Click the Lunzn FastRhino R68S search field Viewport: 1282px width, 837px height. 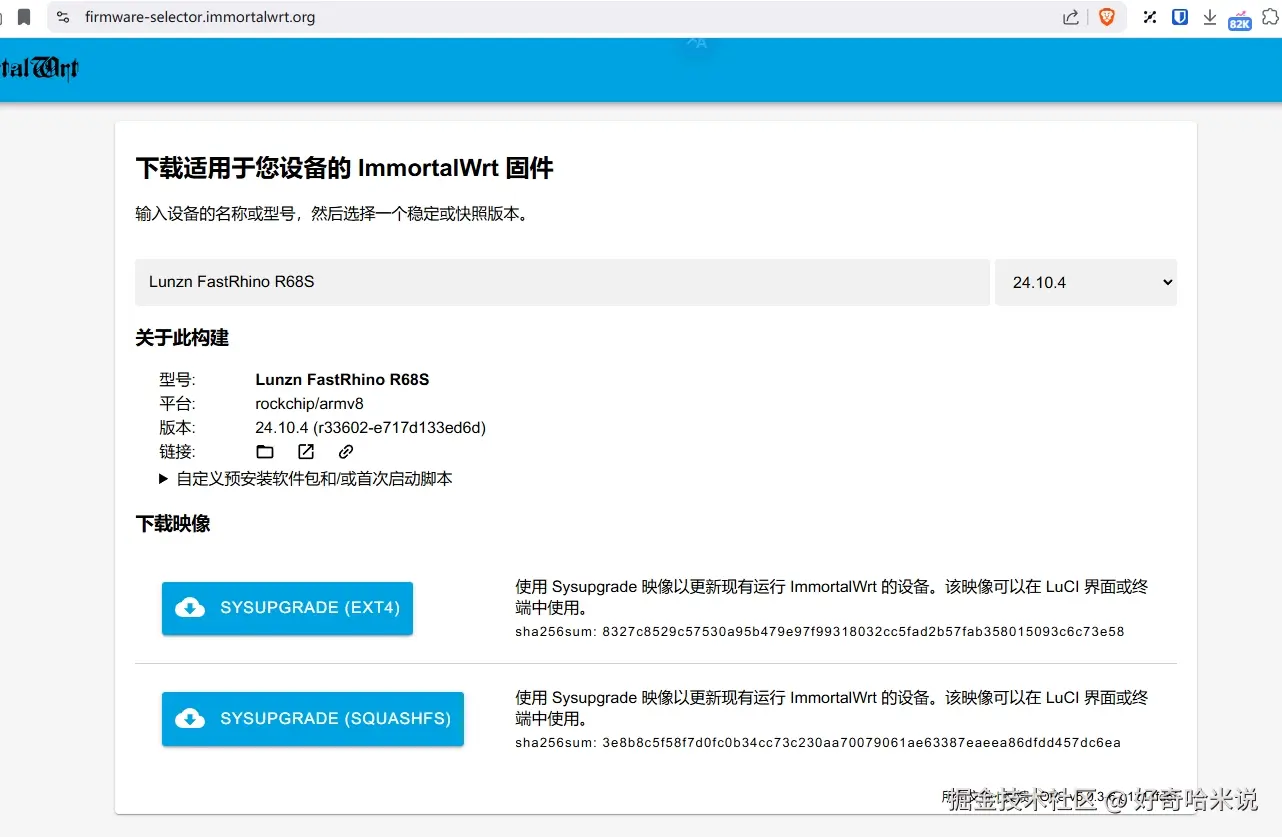coord(562,282)
